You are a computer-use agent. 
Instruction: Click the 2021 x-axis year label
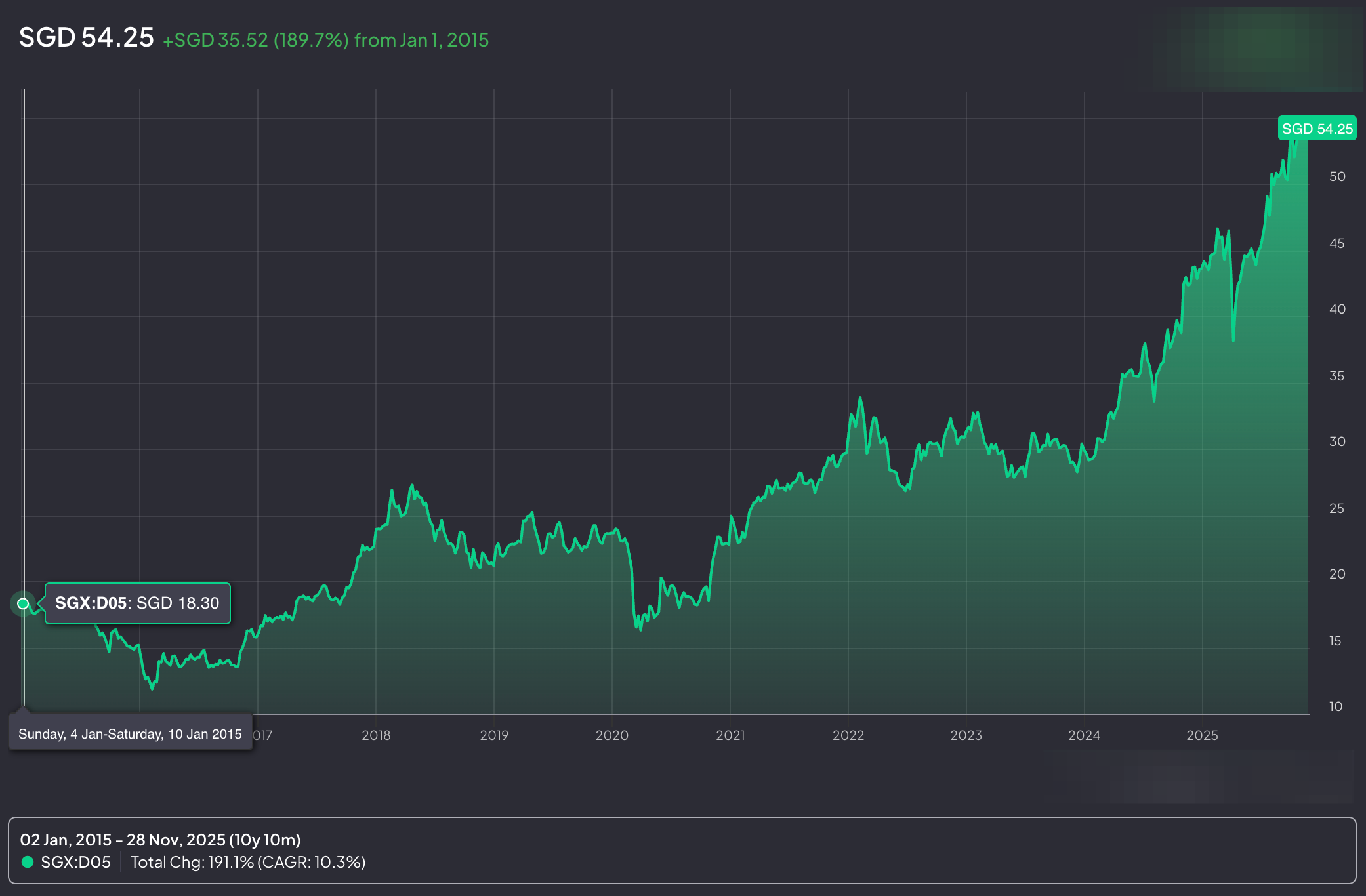point(730,735)
